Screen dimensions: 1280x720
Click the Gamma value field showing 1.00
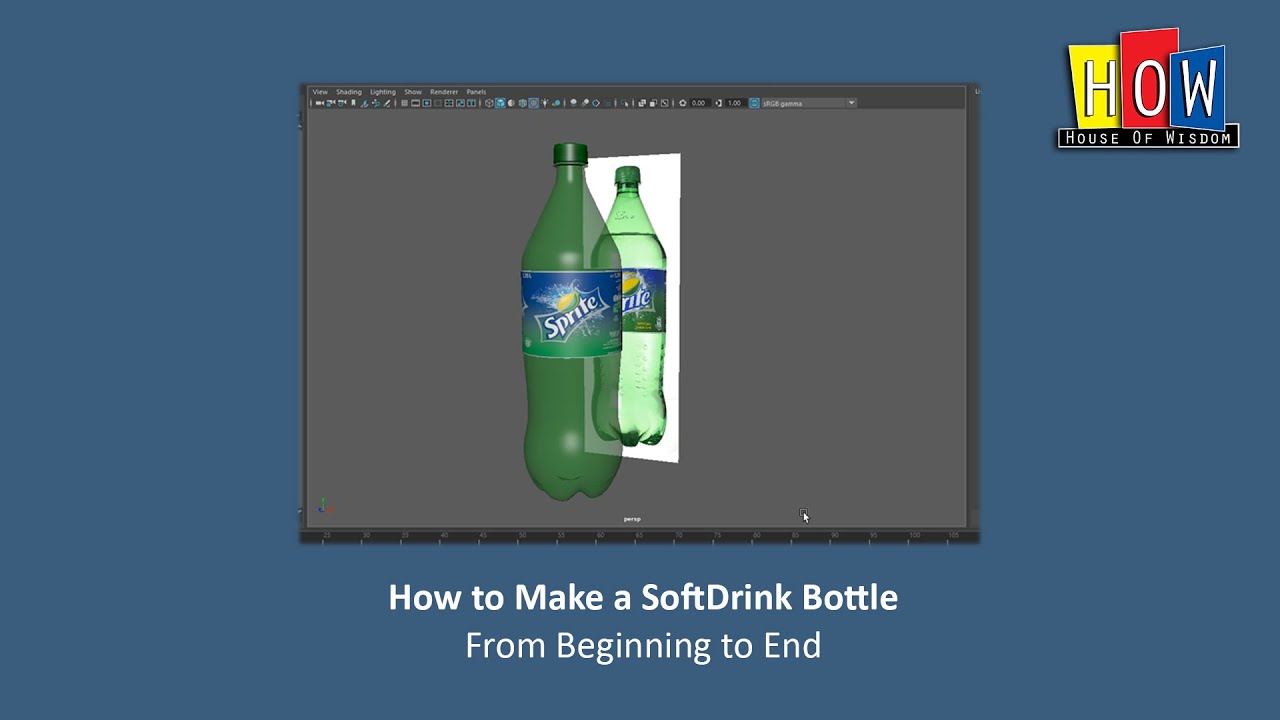pos(735,103)
